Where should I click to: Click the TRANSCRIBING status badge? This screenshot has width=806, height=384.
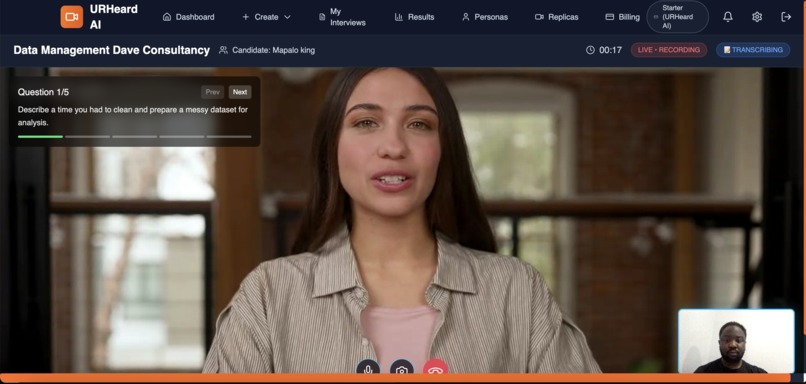753,50
